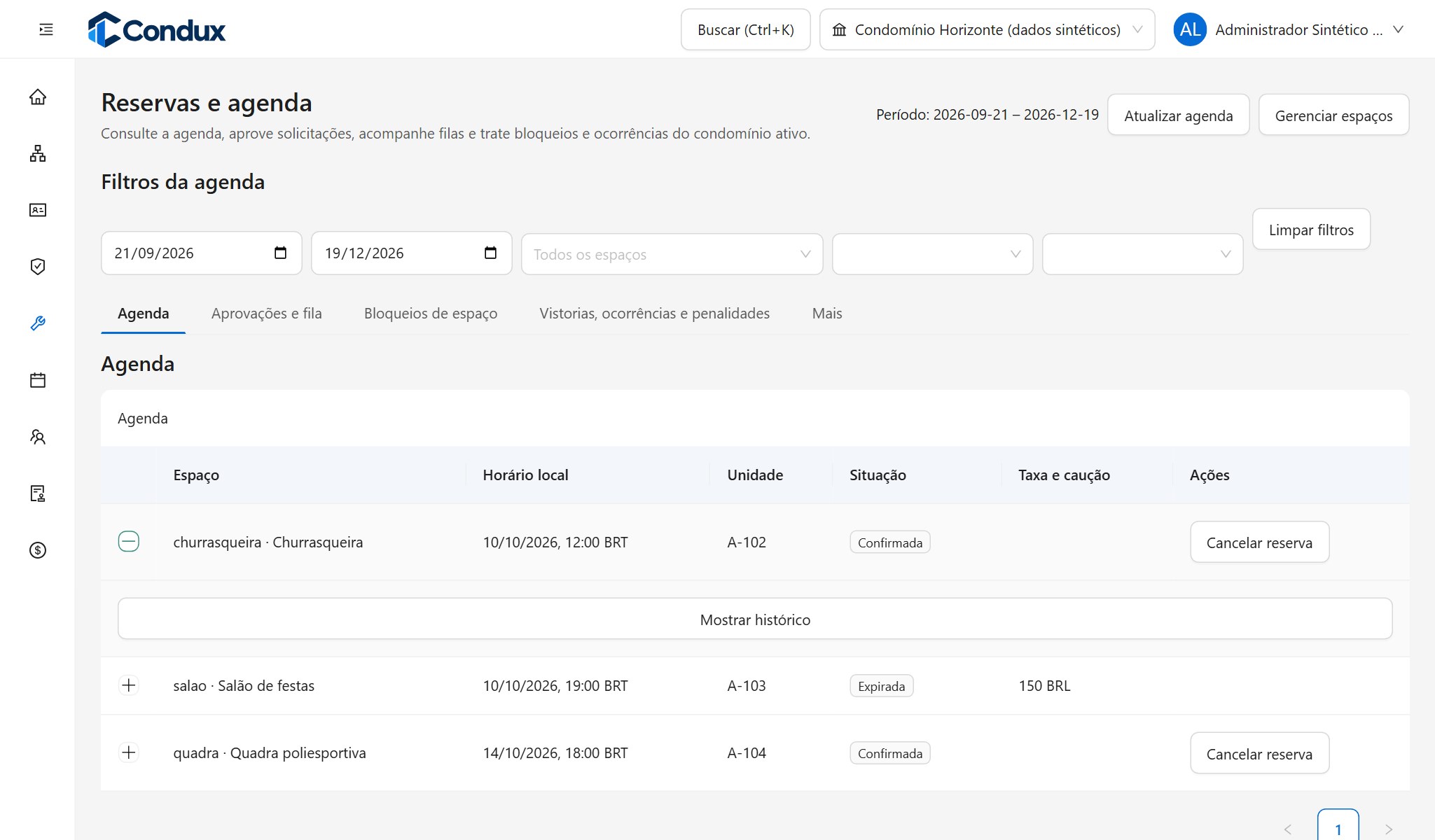Viewport: 1435px width, 840px height.
Task: Open the wrench maintenance sidebar icon
Action: coord(38,323)
